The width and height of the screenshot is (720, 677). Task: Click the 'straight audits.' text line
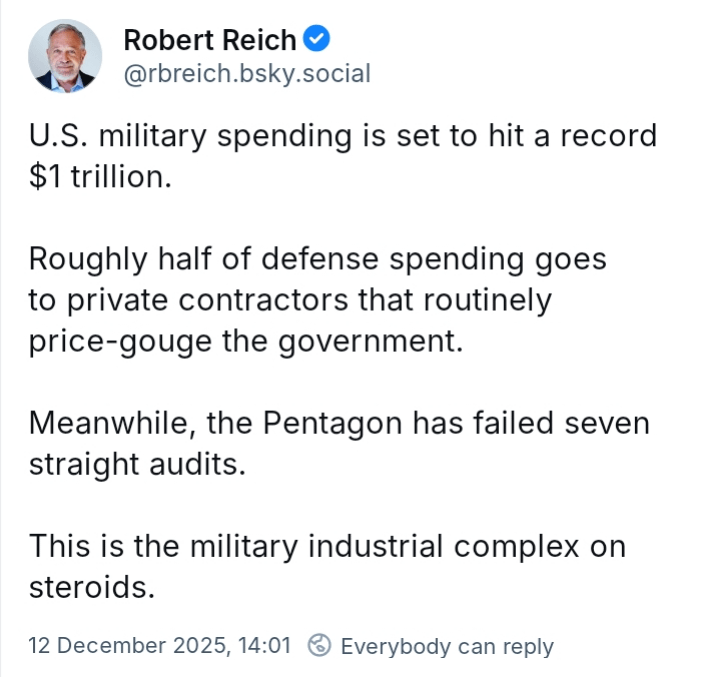(x=137, y=464)
